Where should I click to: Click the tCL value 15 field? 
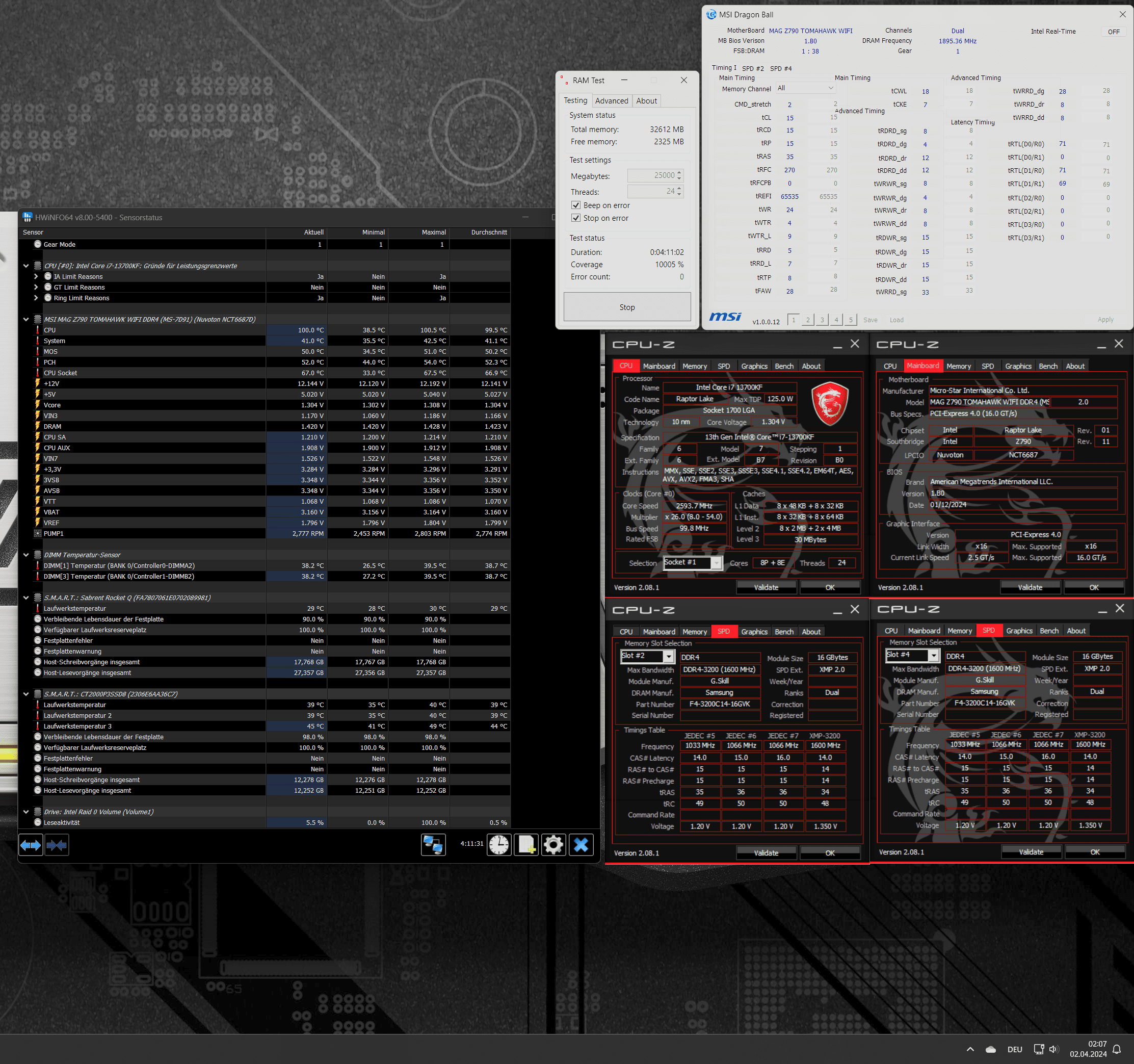coord(790,118)
